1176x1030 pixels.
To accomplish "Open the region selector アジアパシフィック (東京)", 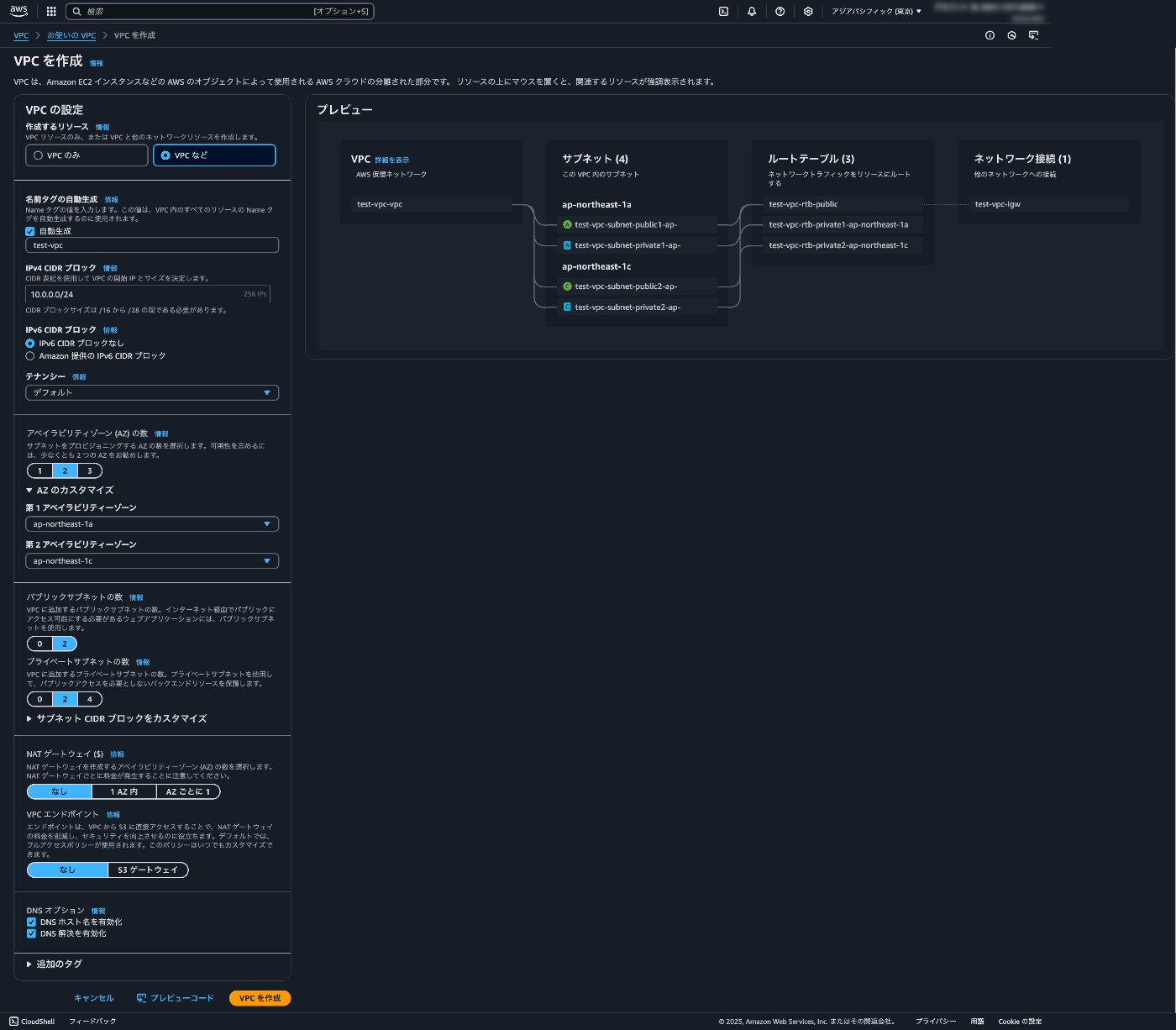I will [x=876, y=11].
